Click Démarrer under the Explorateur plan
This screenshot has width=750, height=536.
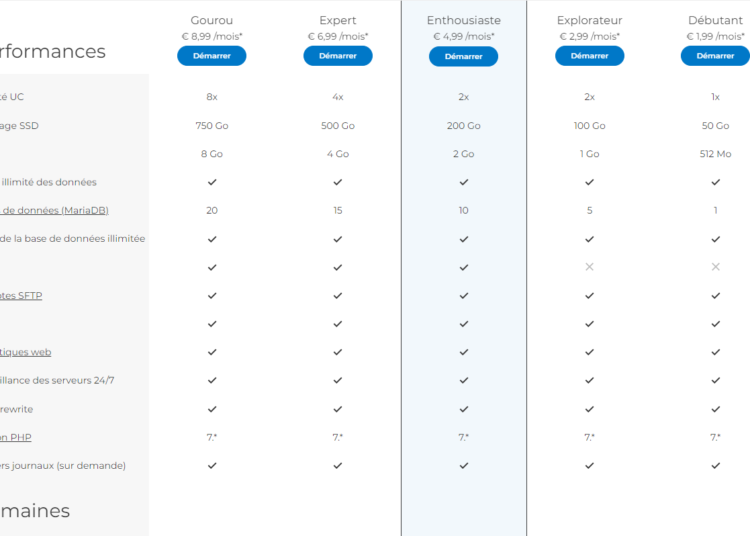(x=589, y=56)
